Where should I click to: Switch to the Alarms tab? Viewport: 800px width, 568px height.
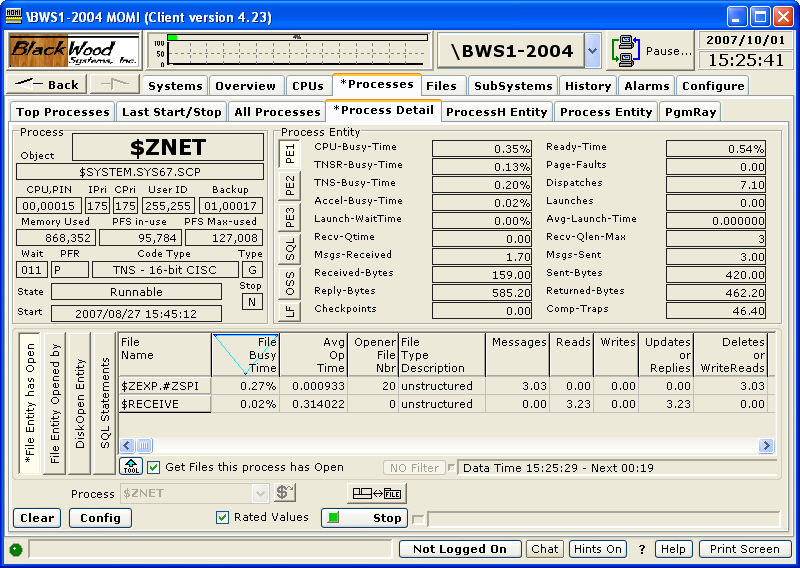click(646, 86)
